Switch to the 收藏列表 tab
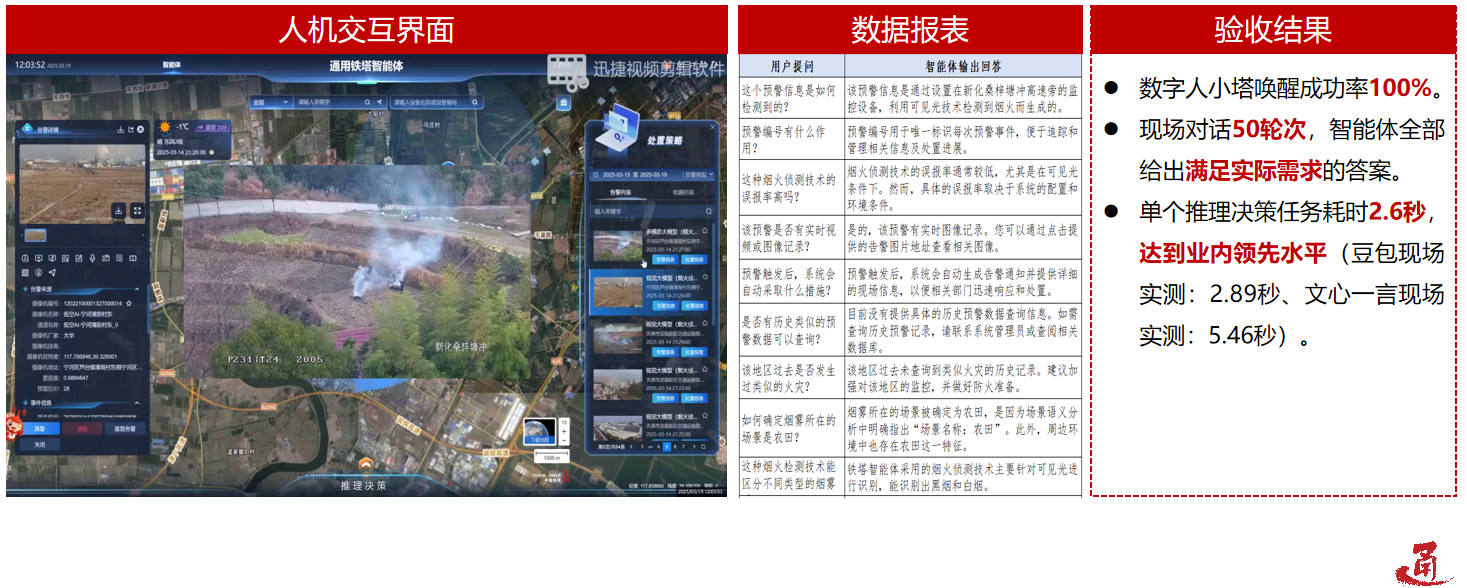This screenshot has width=1467, height=588. point(684,193)
